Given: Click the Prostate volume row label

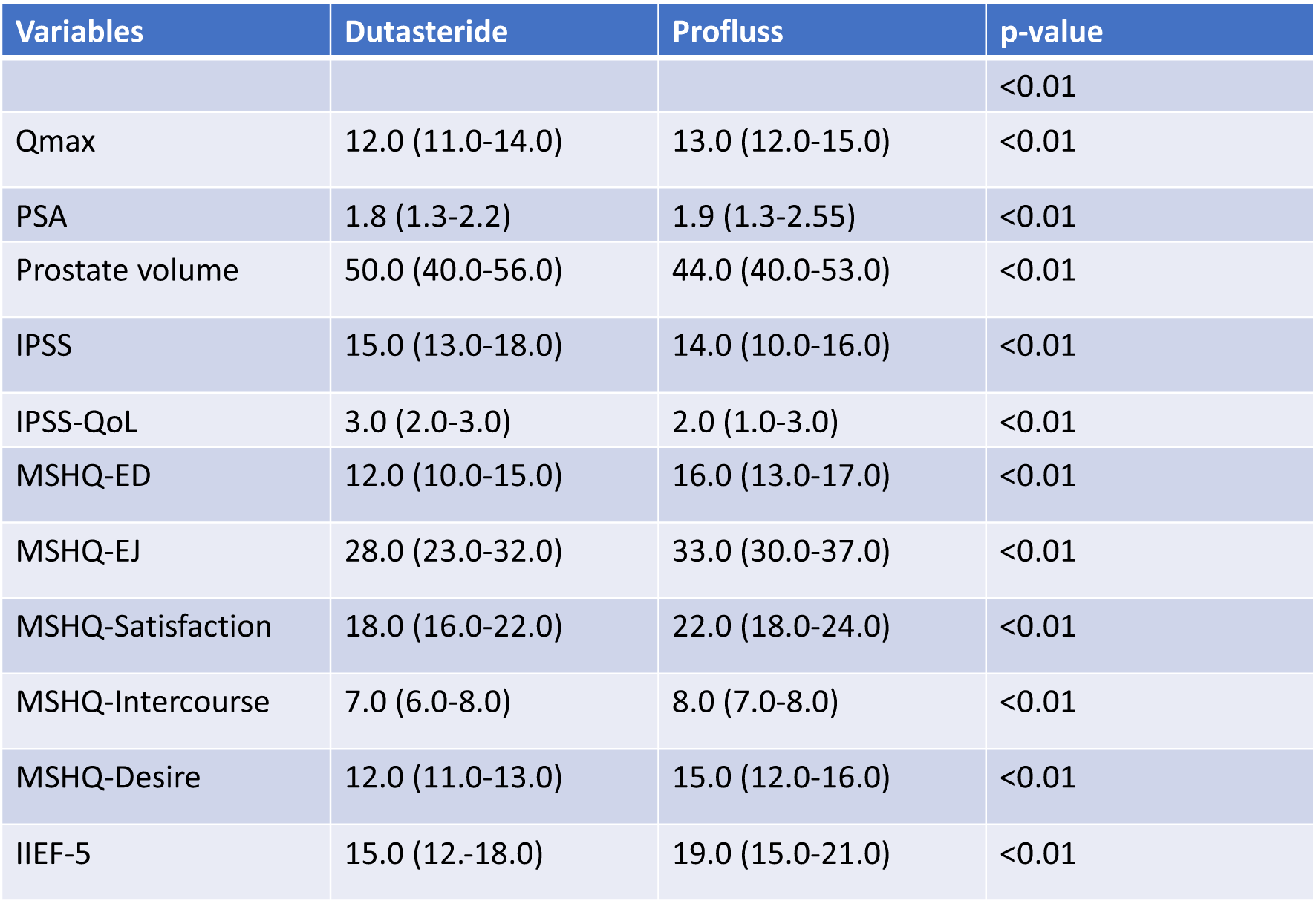Looking at the screenshot, I should [127, 270].
